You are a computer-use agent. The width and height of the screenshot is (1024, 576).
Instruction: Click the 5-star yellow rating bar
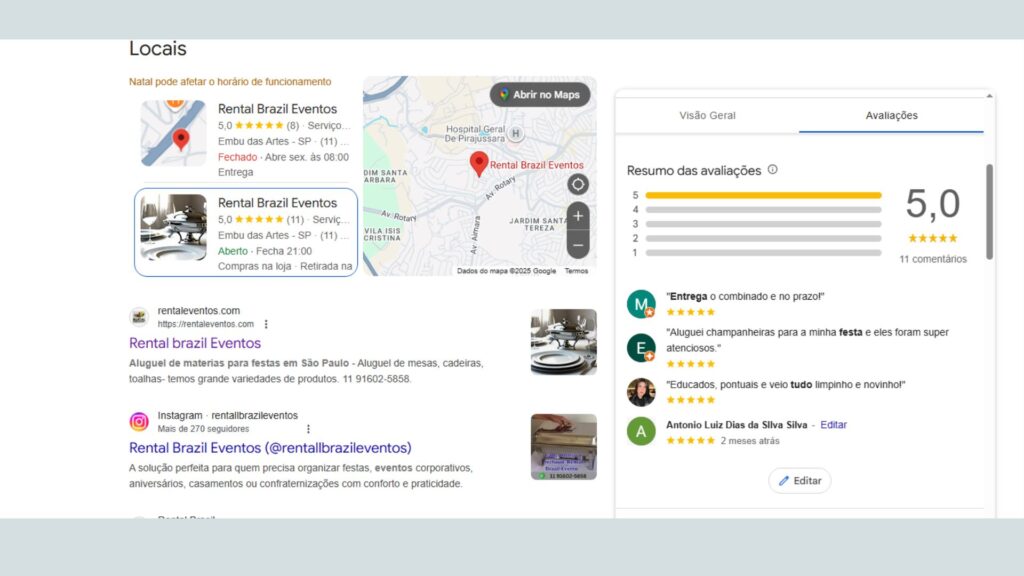763,195
